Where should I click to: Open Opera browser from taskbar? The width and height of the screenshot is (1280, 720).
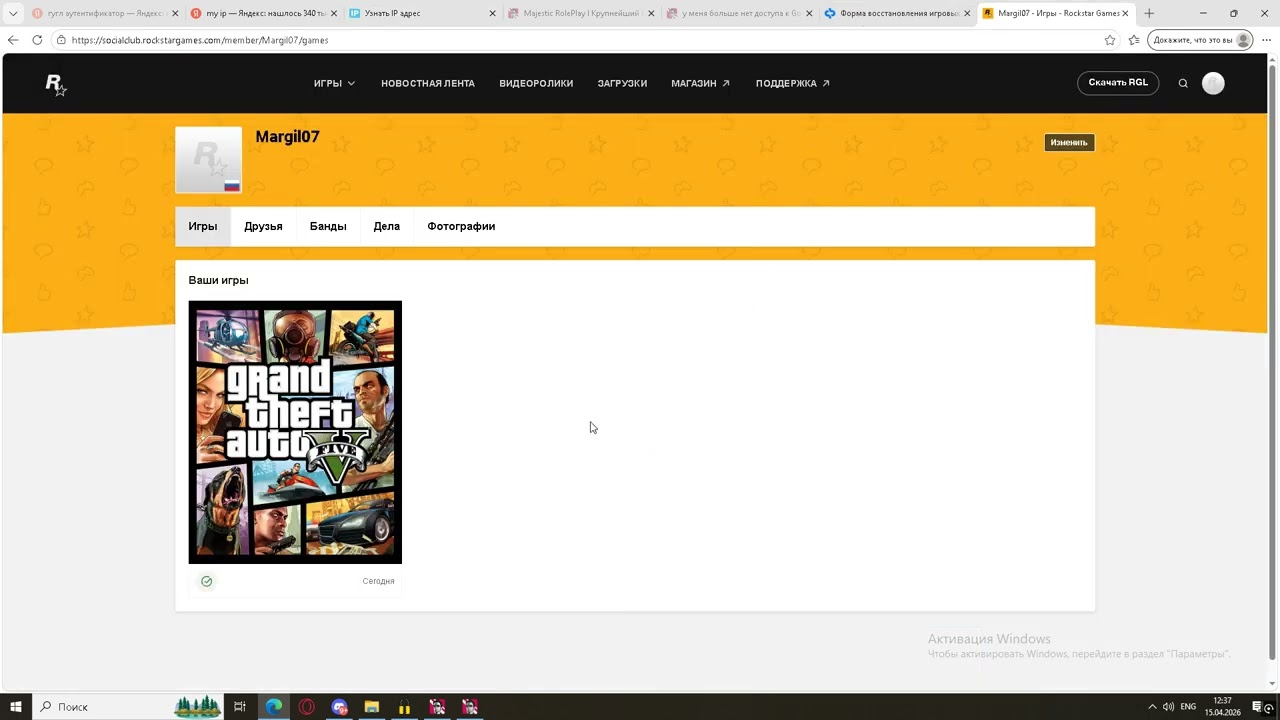coord(306,707)
